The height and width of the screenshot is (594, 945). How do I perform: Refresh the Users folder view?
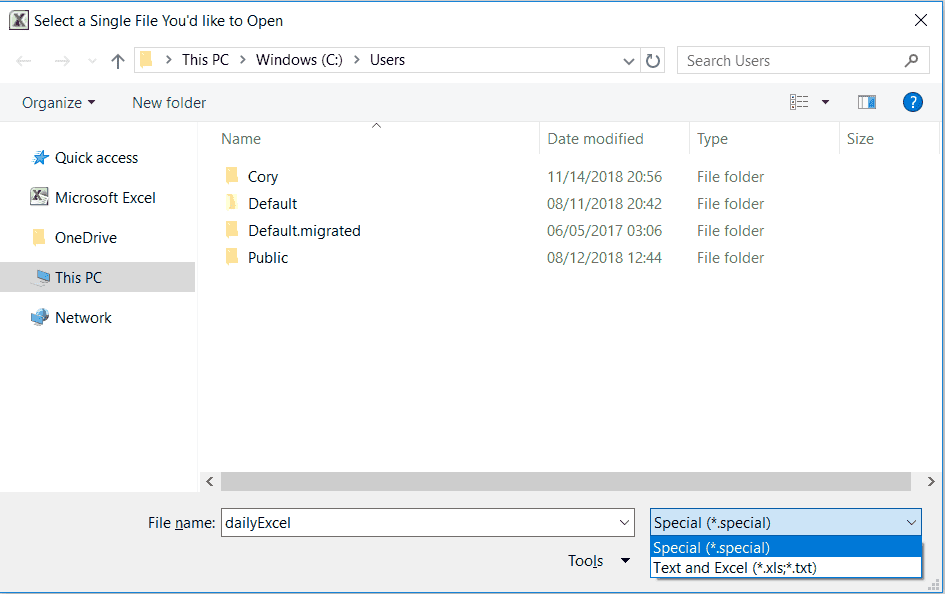point(653,60)
